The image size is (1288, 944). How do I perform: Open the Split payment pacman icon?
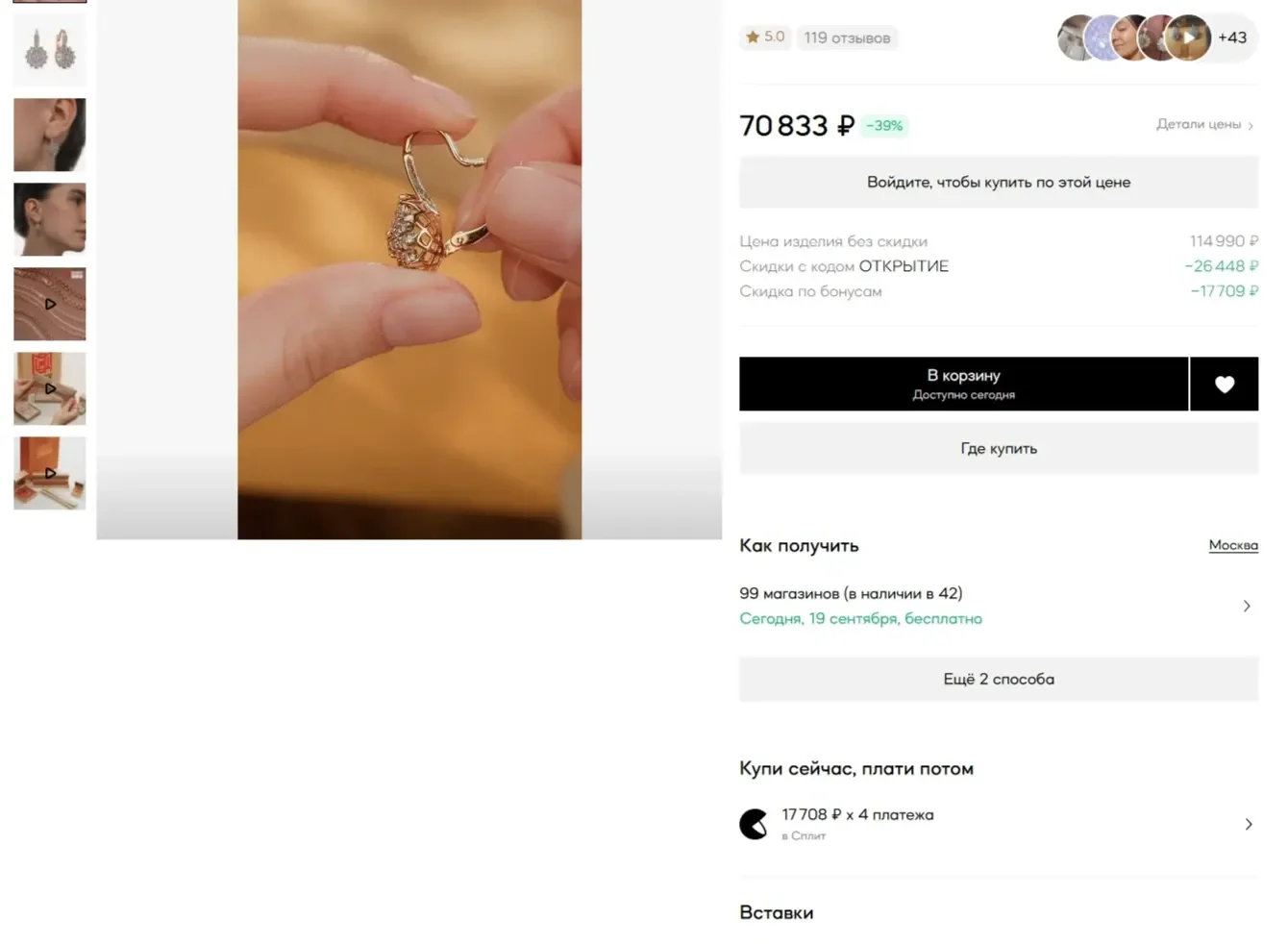[x=754, y=824]
